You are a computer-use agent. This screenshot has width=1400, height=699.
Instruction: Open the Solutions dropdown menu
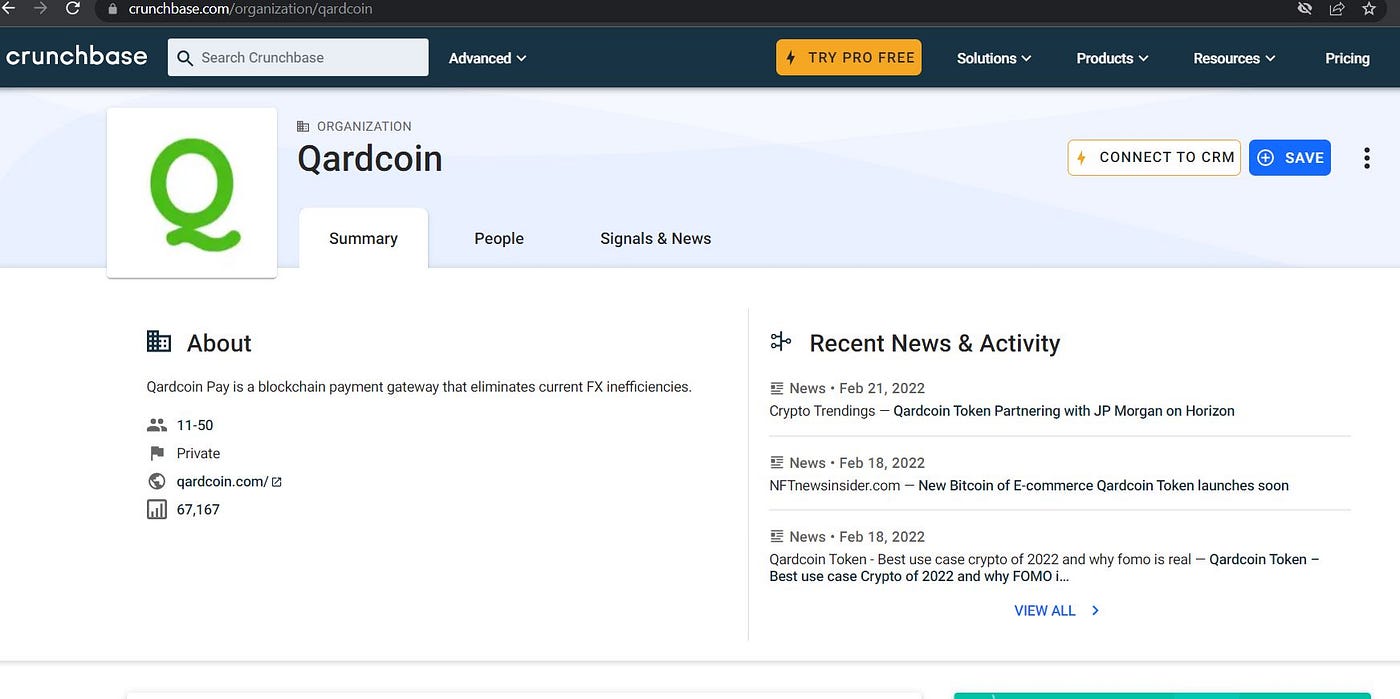tap(994, 58)
